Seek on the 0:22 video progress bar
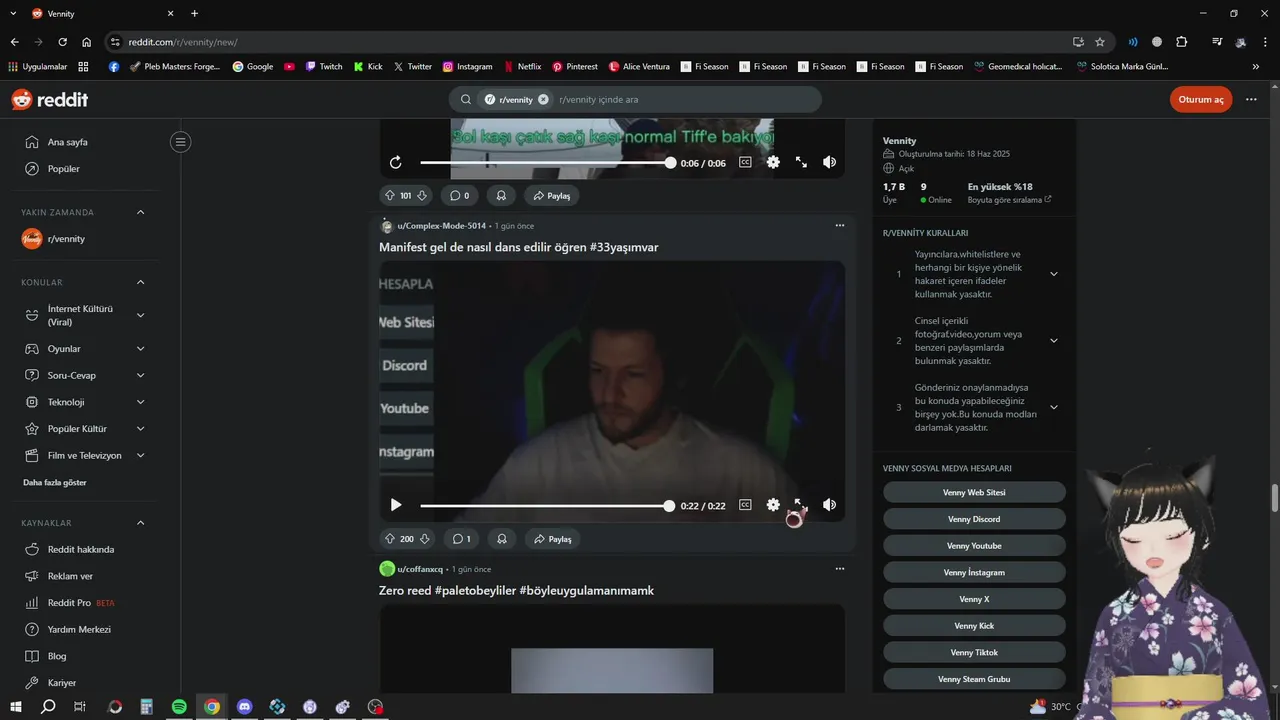 coord(545,506)
